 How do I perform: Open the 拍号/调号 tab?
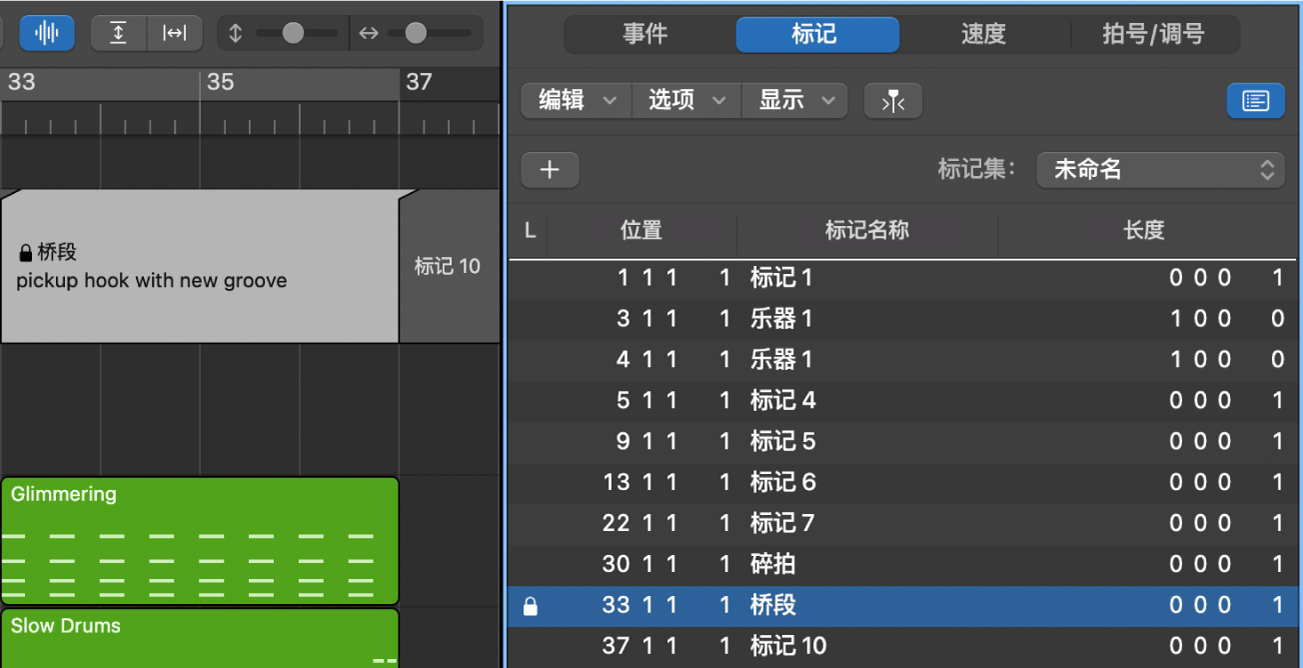1153,34
